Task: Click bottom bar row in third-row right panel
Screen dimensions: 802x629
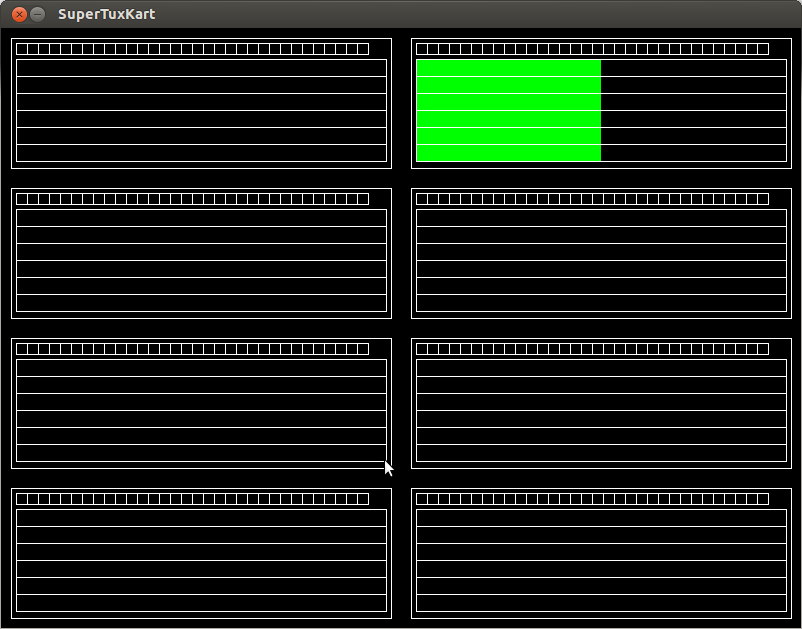Action: pos(601,453)
